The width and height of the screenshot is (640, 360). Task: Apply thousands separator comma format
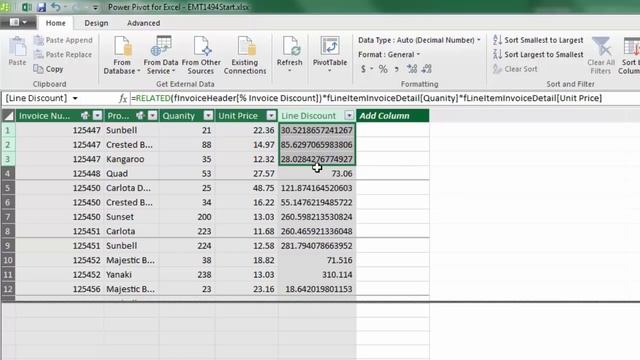[396, 69]
